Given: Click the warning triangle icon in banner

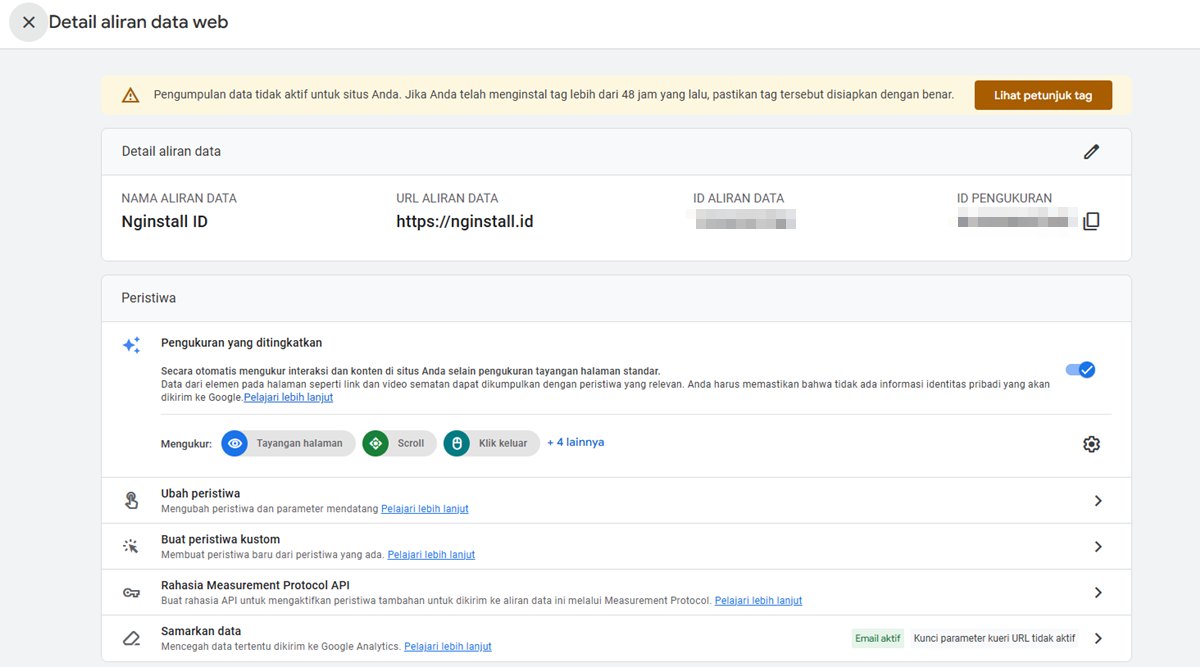Looking at the screenshot, I should [x=130, y=96].
